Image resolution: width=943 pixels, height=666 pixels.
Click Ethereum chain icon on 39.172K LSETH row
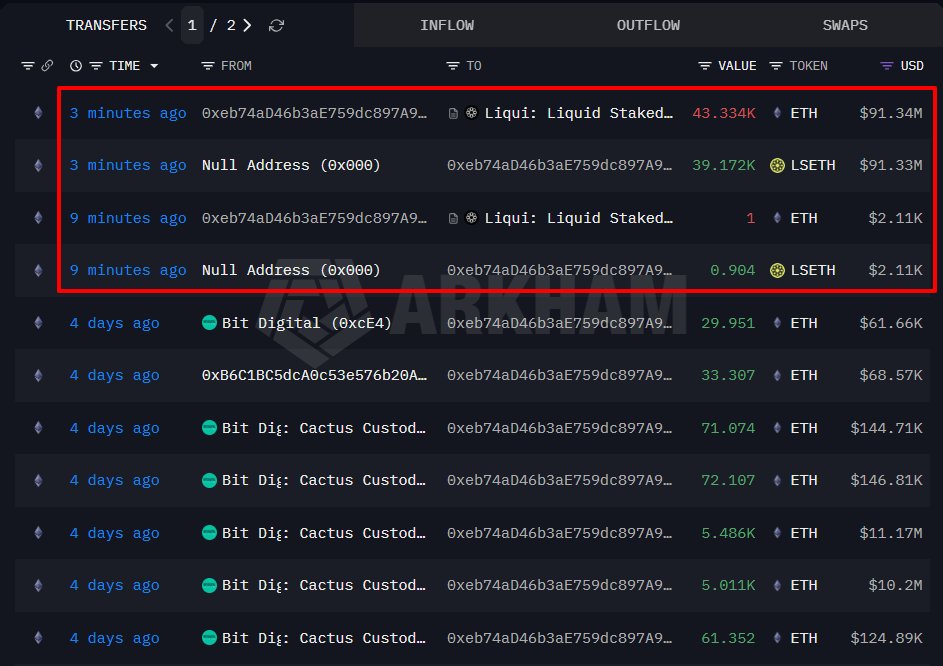click(x=38, y=165)
